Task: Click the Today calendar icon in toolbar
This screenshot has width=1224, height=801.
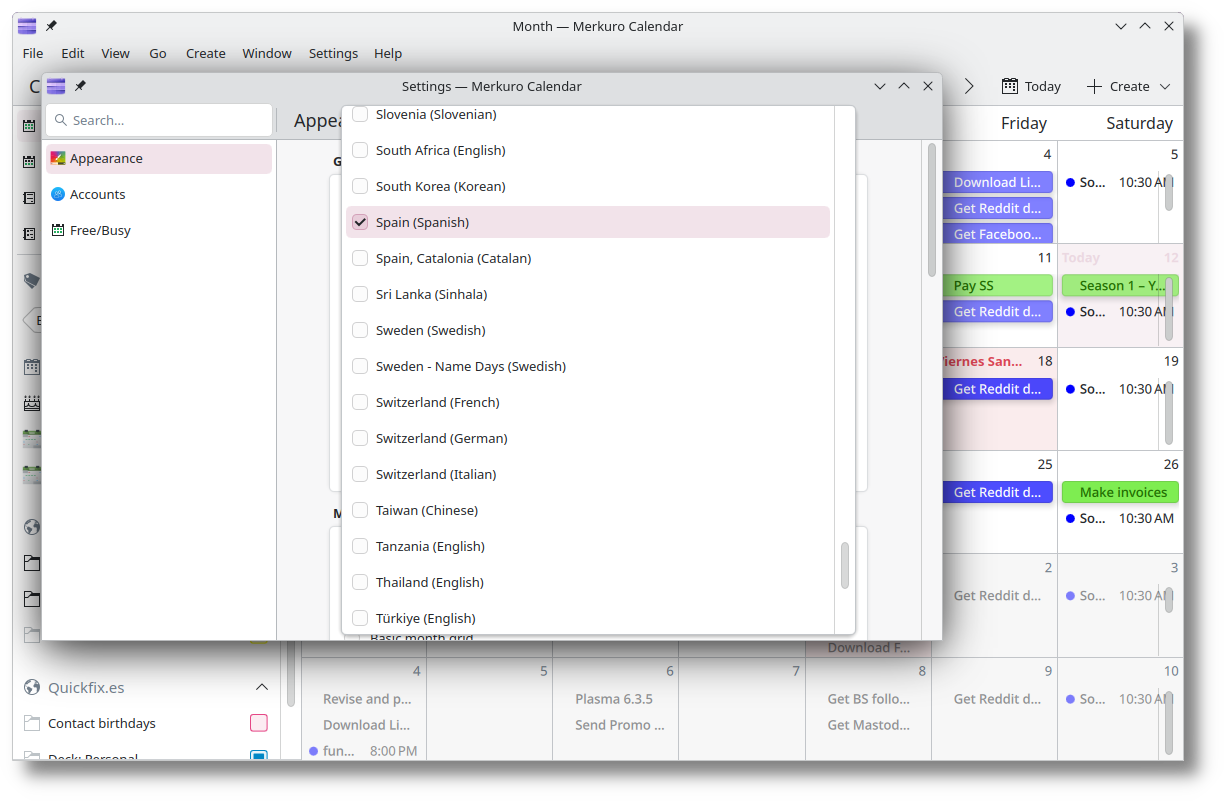Action: click(1010, 87)
